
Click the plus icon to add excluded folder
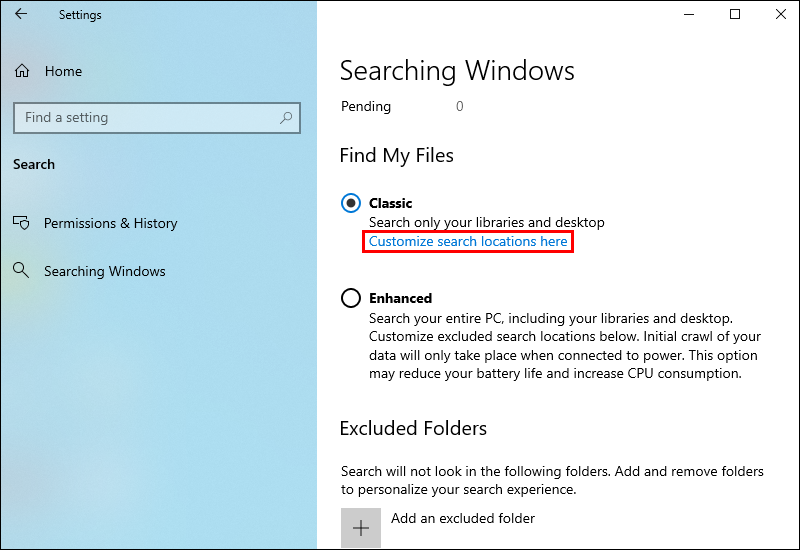point(361,528)
